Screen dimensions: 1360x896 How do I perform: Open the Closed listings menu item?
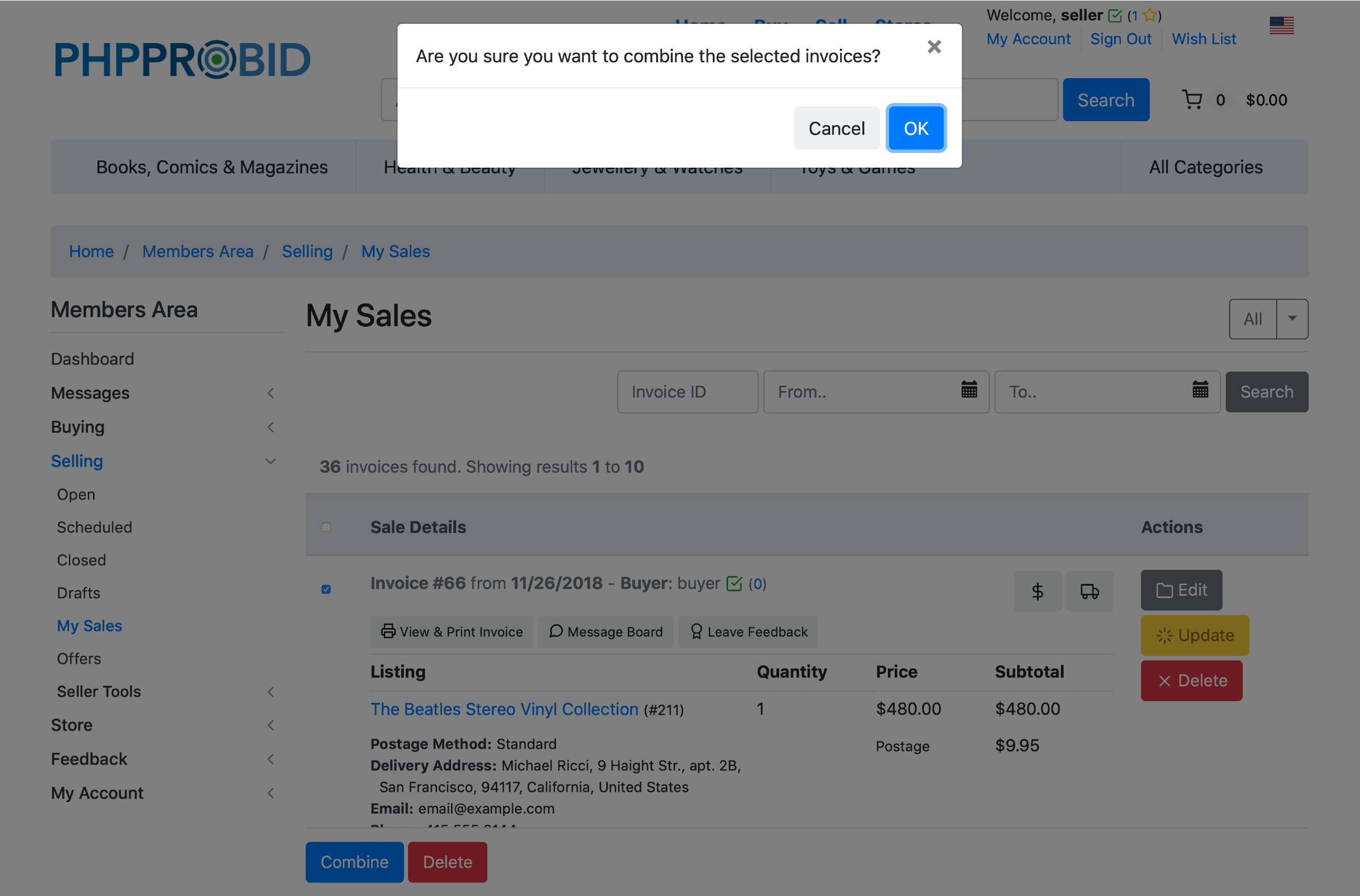pyautogui.click(x=81, y=560)
